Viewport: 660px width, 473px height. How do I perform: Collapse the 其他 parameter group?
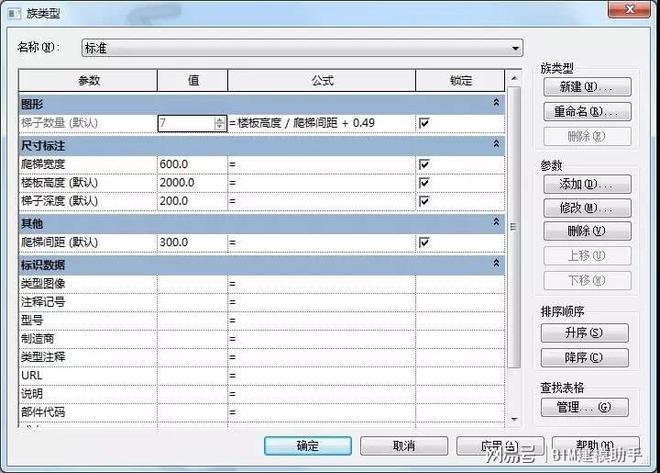(x=496, y=222)
